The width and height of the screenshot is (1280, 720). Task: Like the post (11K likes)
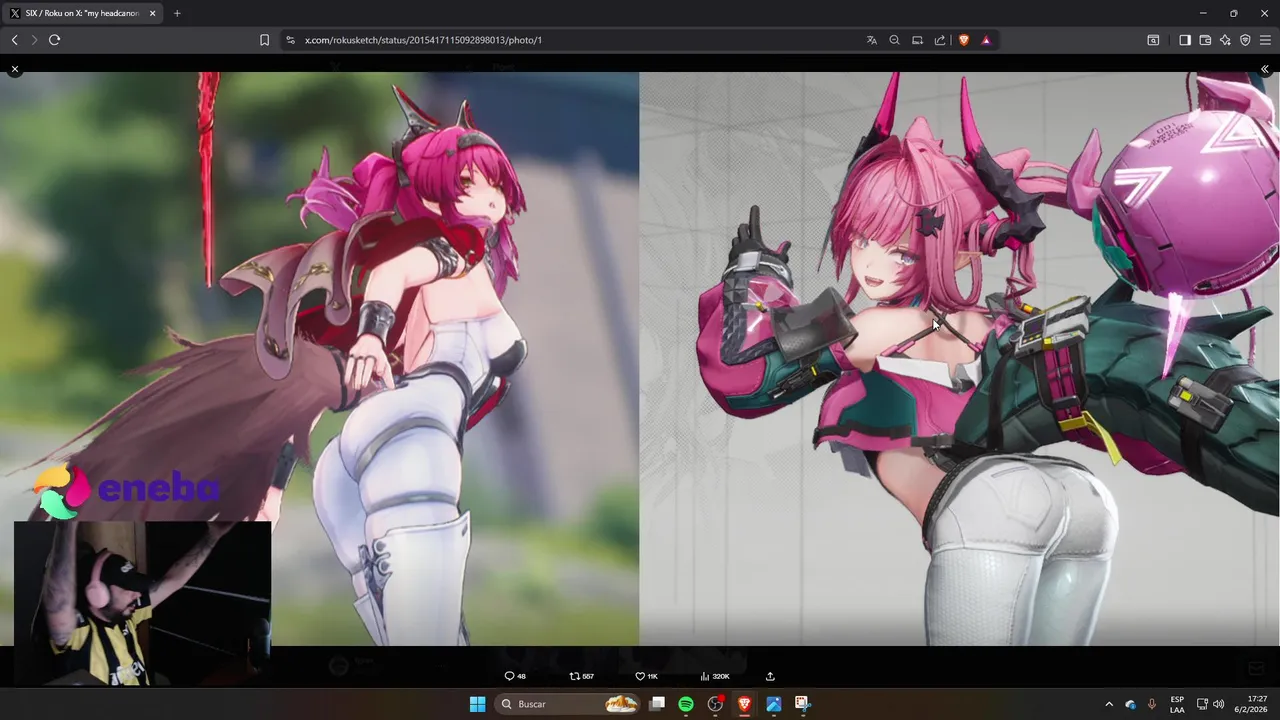647,676
